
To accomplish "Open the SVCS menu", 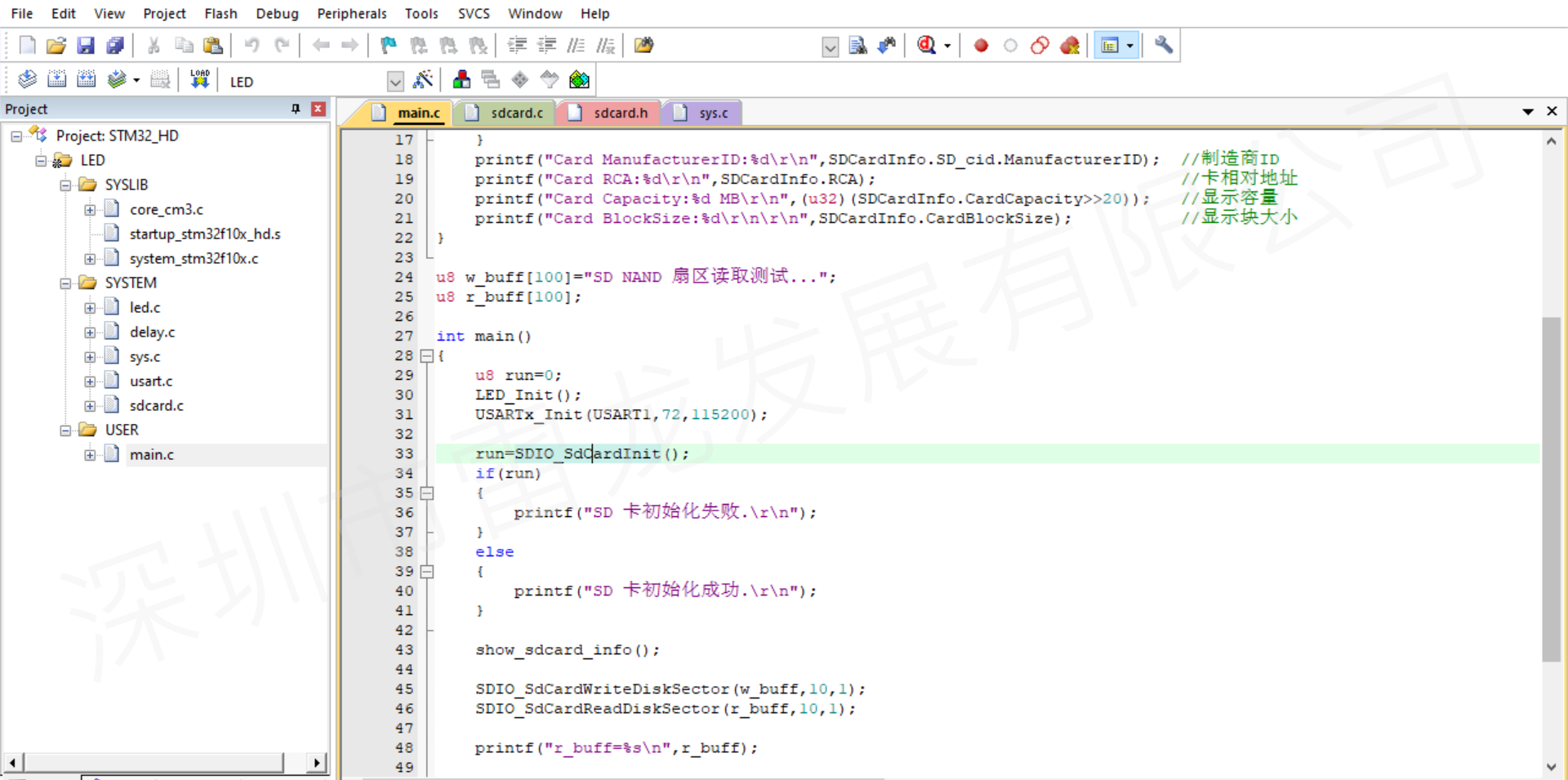I will pyautogui.click(x=474, y=14).
